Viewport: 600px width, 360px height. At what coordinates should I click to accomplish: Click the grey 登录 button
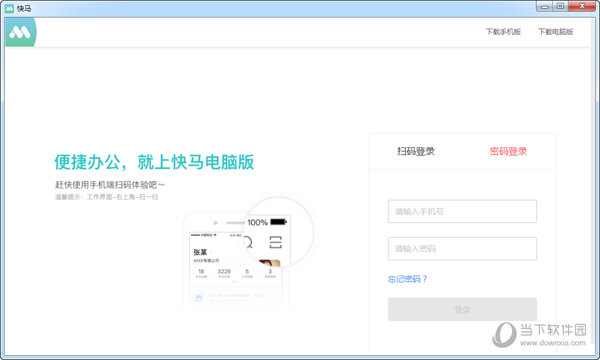(462, 310)
